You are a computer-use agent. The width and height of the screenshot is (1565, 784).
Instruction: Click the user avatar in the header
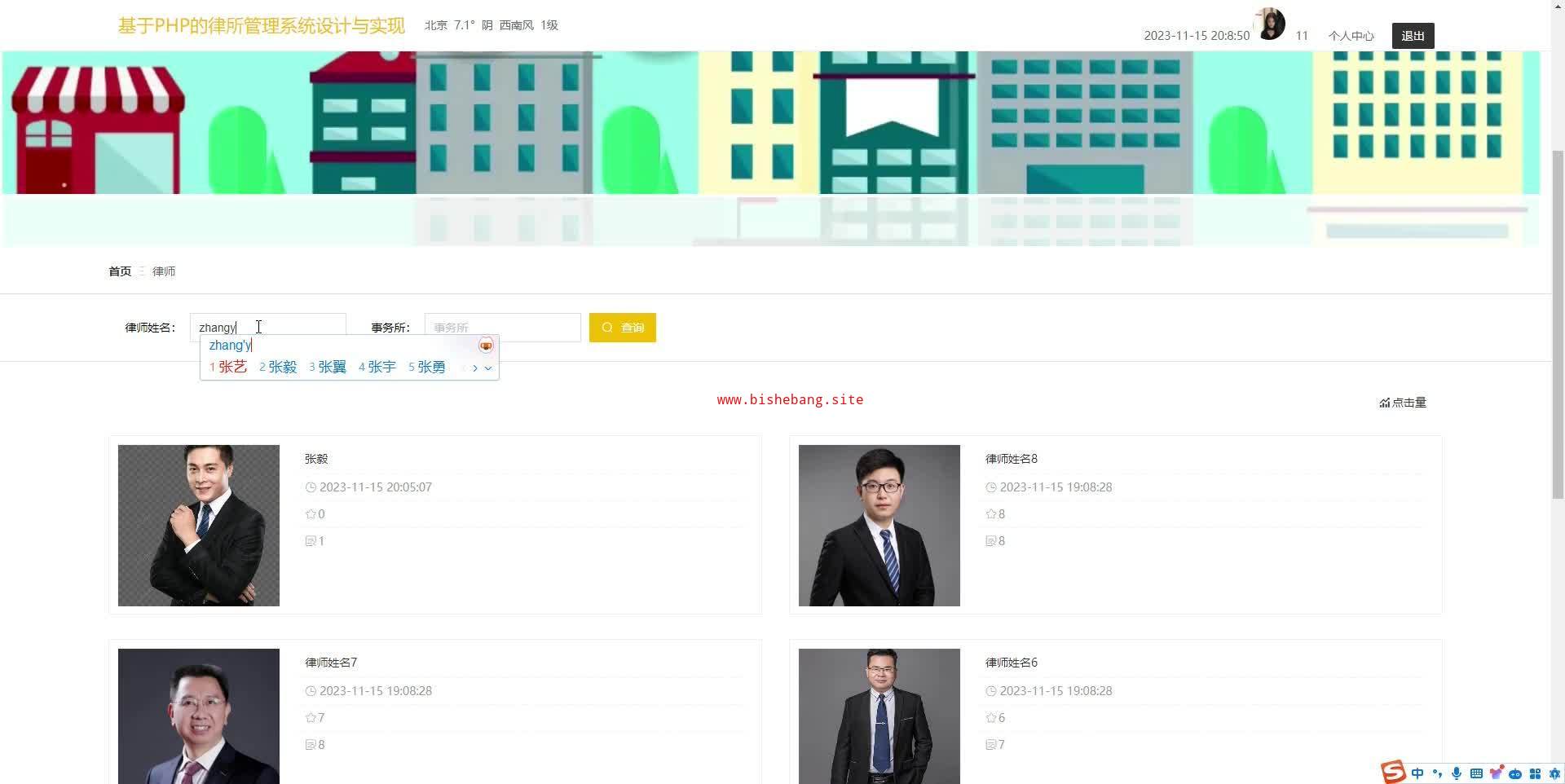1270,24
